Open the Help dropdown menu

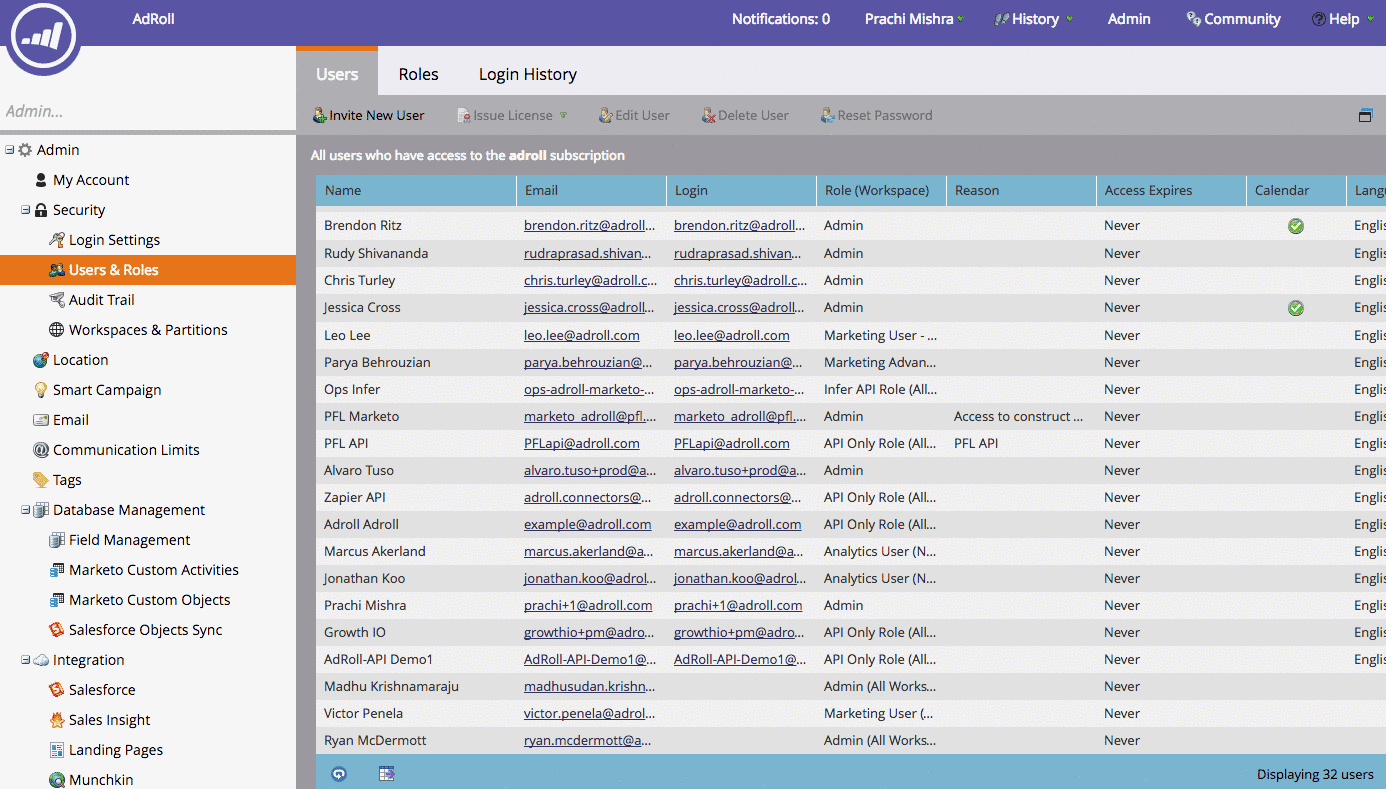pos(1343,19)
